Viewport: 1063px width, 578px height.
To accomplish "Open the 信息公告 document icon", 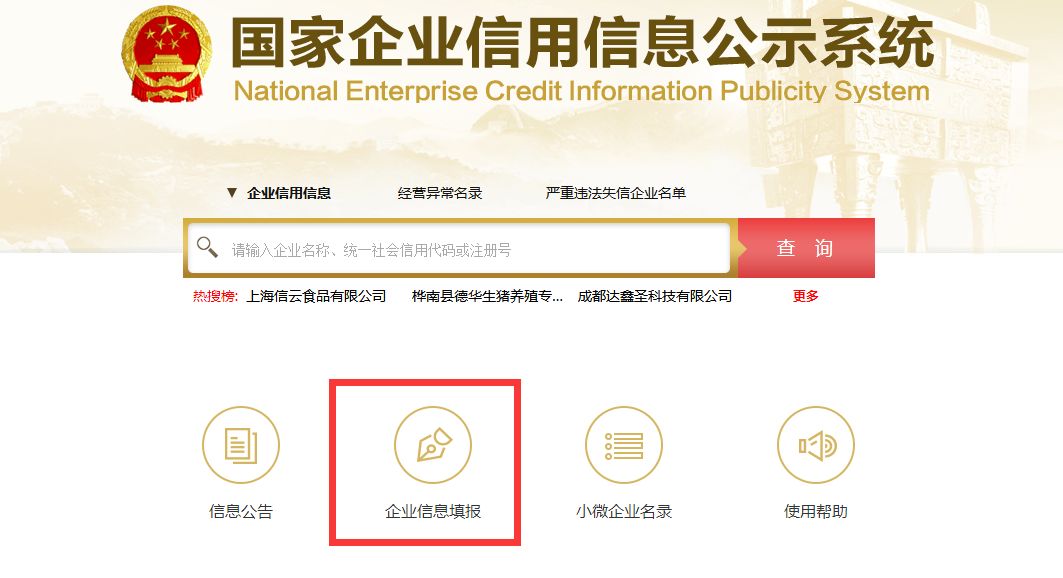I will [241, 445].
